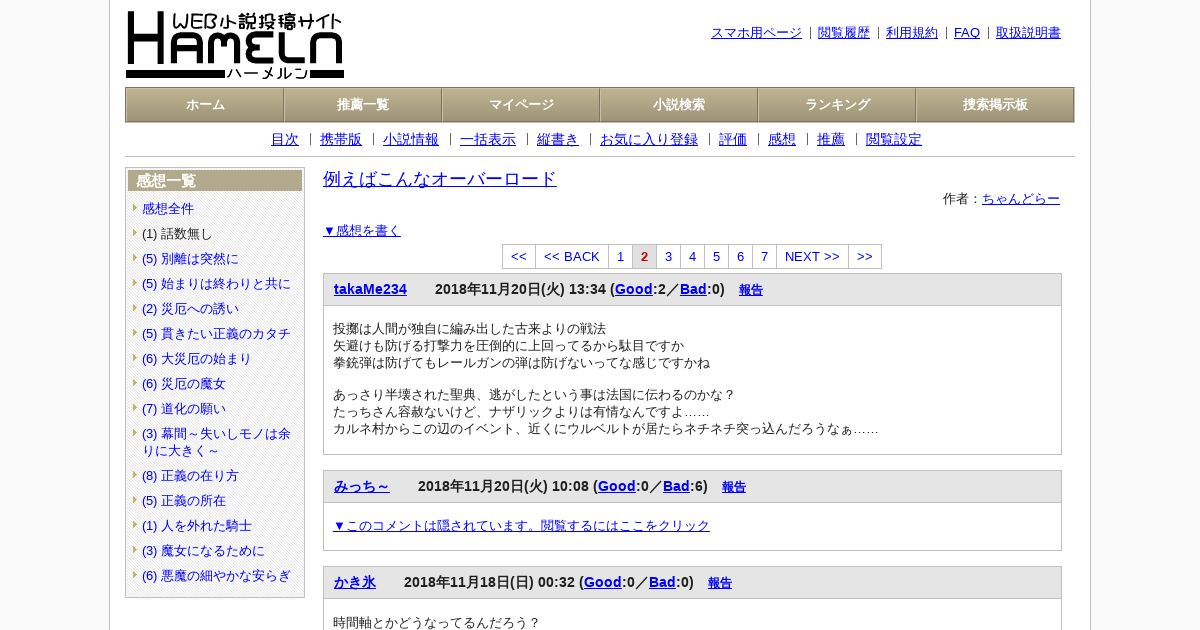The width and height of the screenshot is (1200, 630).
Task: Select (8) 正義の在り方 in the sidebar
Action: click(190, 476)
